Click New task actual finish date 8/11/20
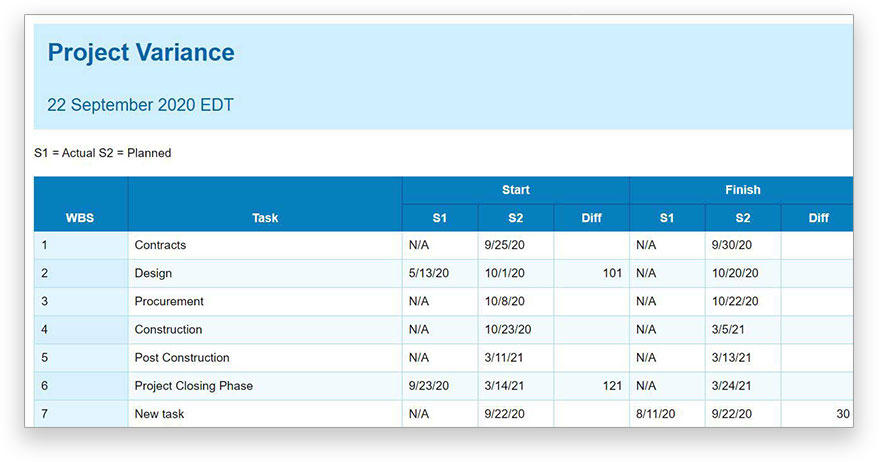 (x=656, y=414)
